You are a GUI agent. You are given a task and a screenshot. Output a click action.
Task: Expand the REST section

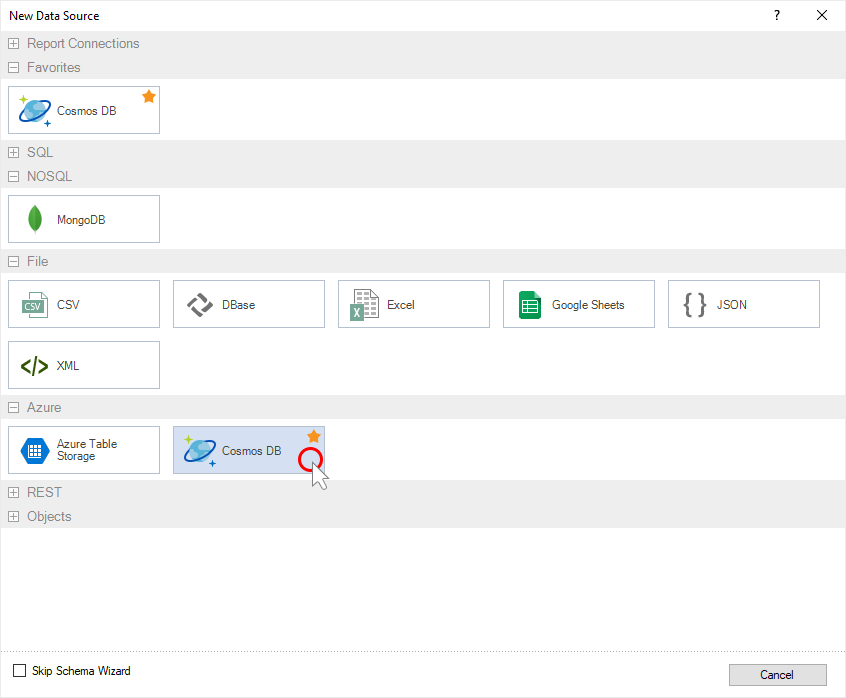pos(12,492)
